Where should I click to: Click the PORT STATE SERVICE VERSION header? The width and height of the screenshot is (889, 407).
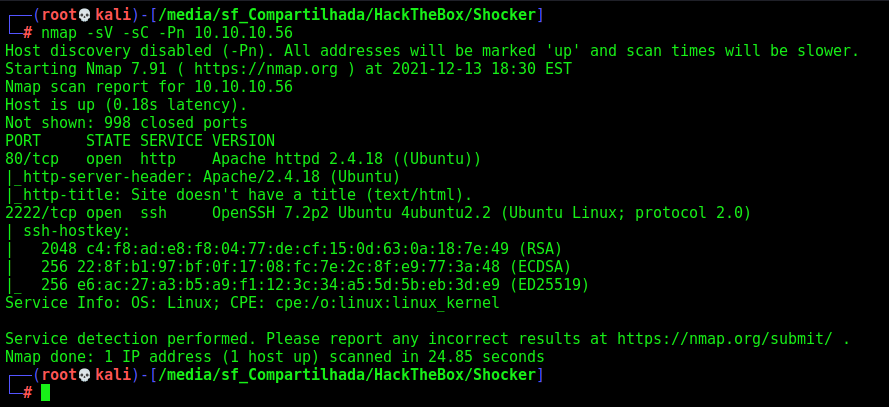coord(140,141)
